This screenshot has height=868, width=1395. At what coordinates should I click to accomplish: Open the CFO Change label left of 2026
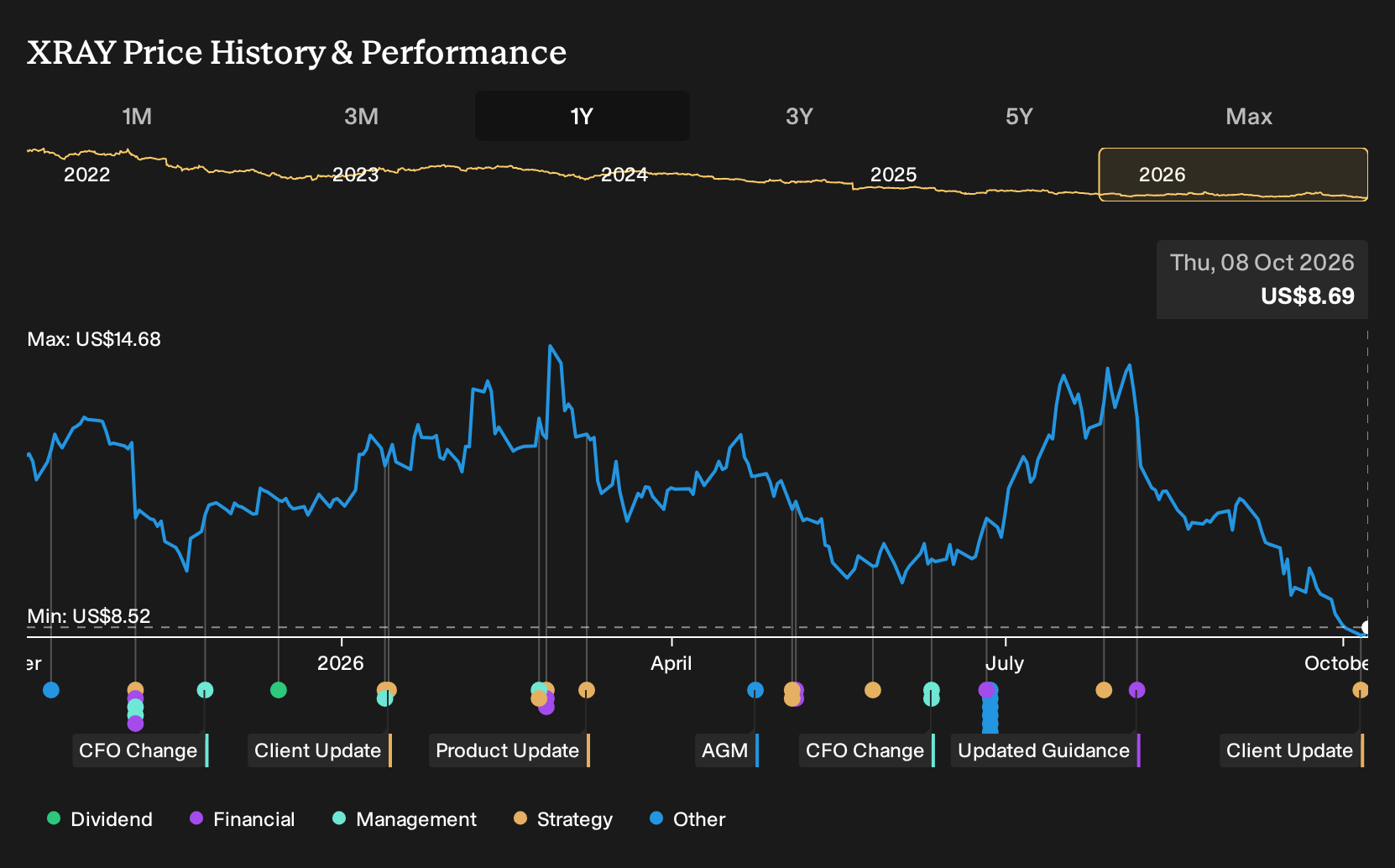139,750
